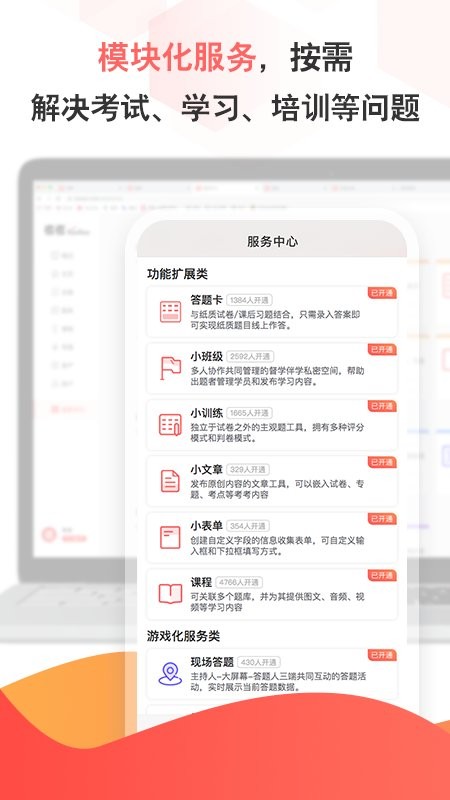Open the 小训练 service title
Viewport: 450px width, 800px height.
(x=206, y=412)
